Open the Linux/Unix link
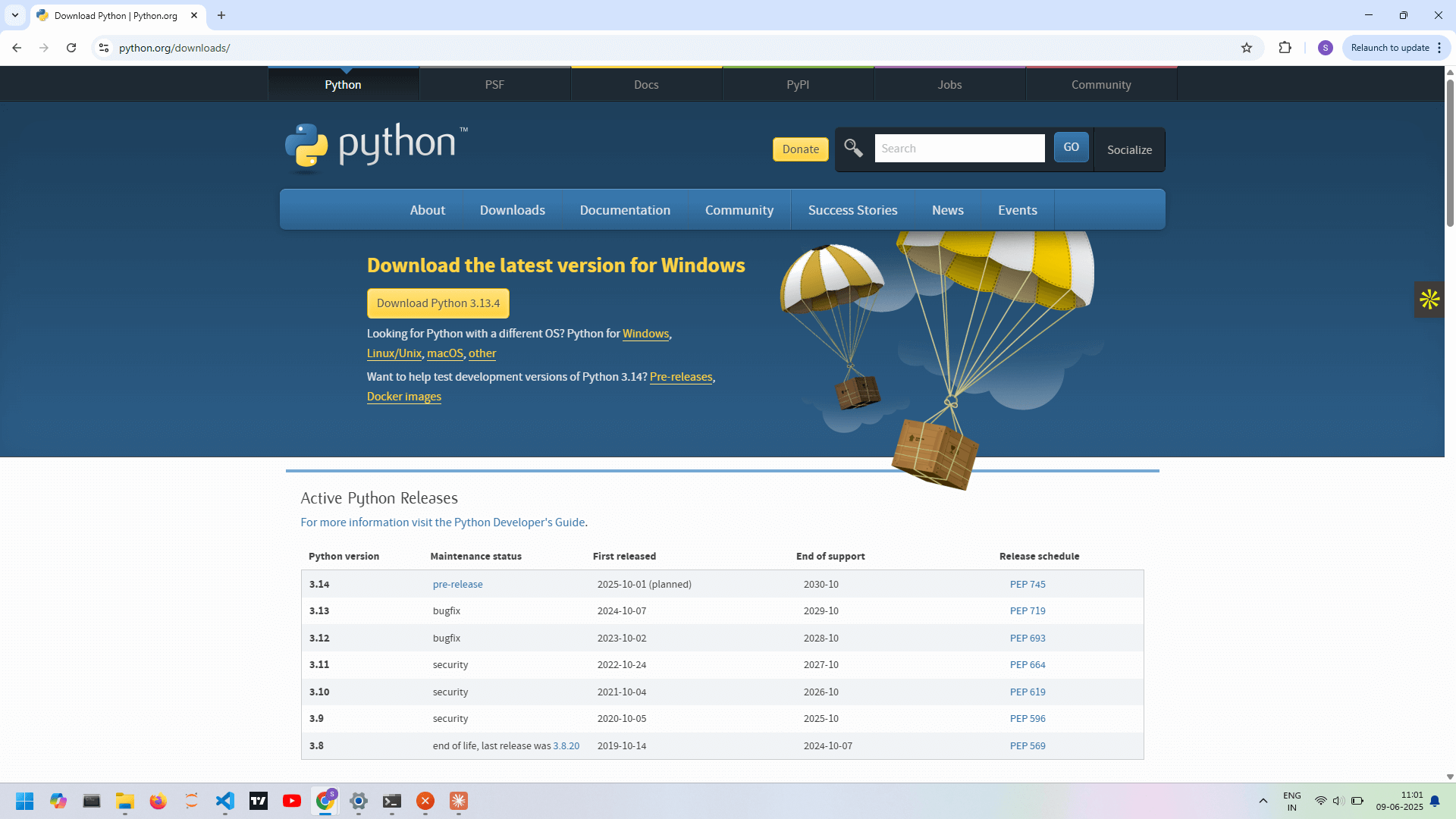Screen dimensions: 1456x819 (394, 353)
